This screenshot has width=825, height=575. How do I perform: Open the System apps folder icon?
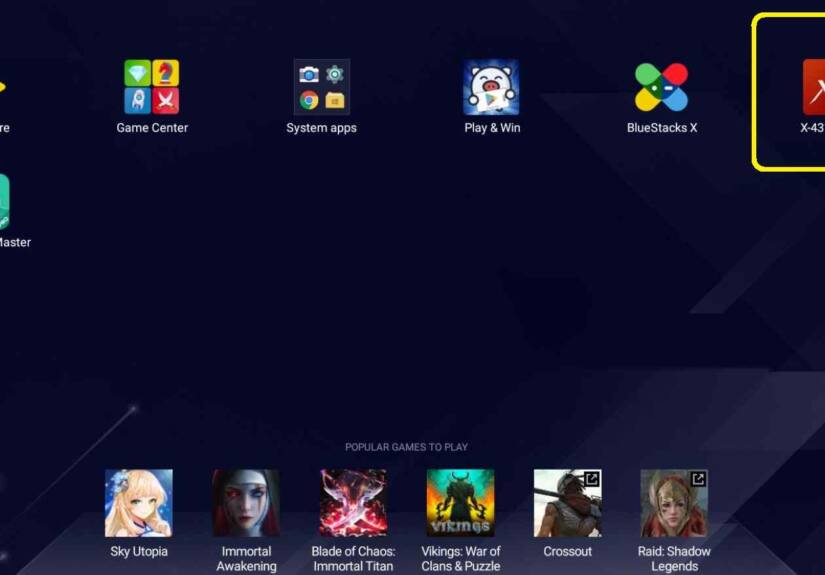pyautogui.click(x=321, y=87)
